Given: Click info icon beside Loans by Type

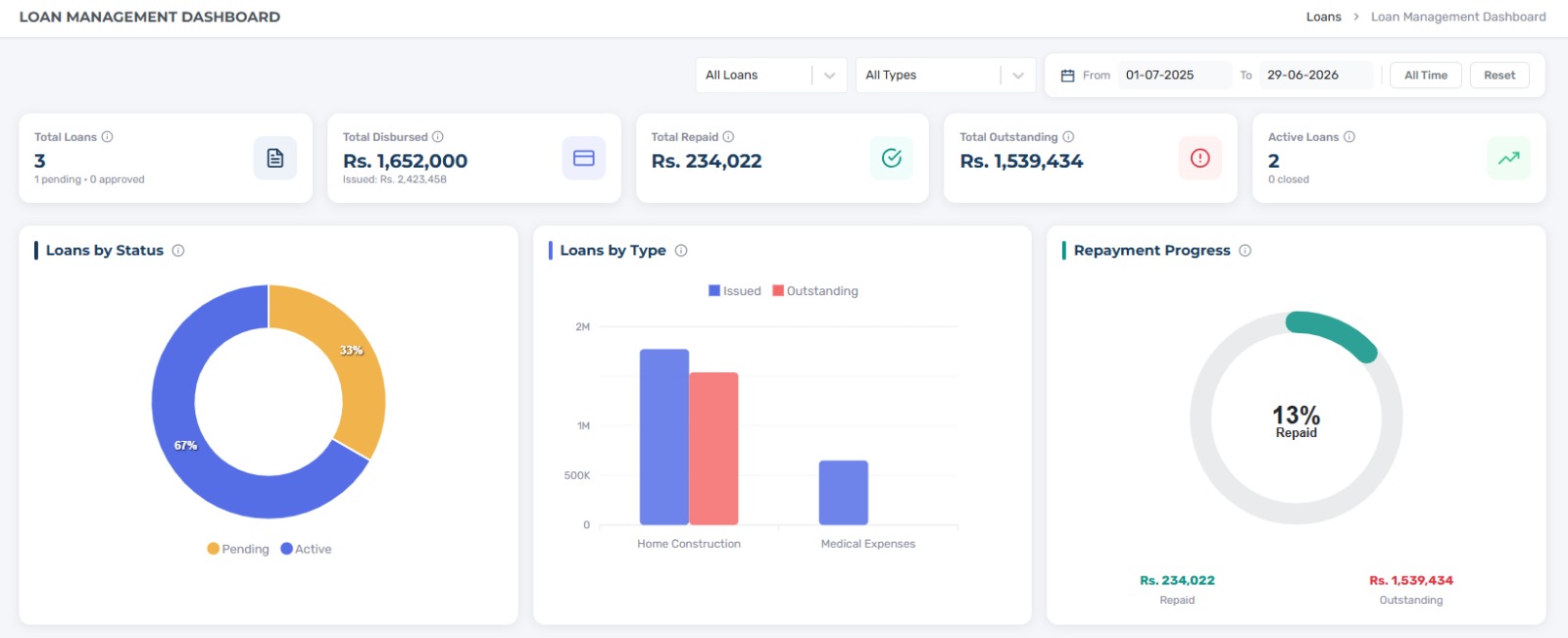Looking at the screenshot, I should click(681, 251).
